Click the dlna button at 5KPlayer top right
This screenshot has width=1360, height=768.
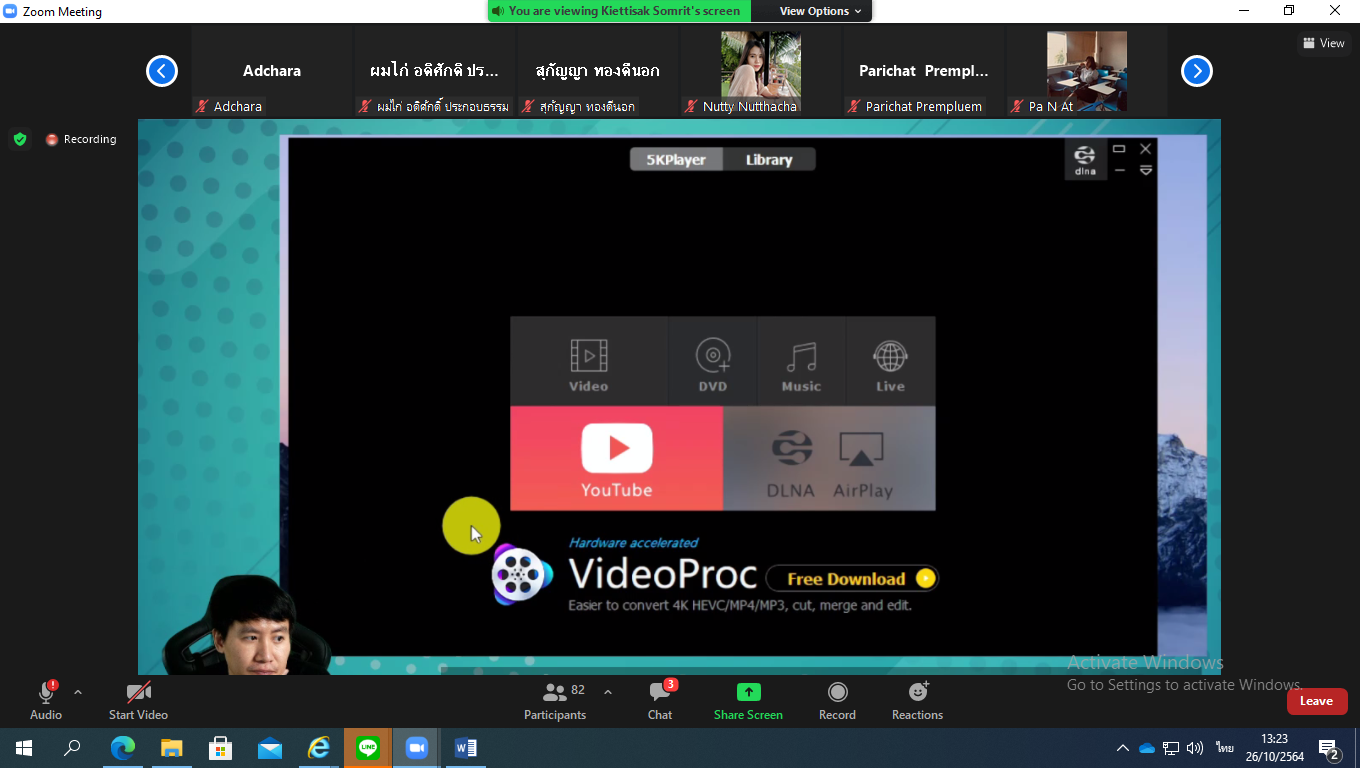pos(1085,160)
